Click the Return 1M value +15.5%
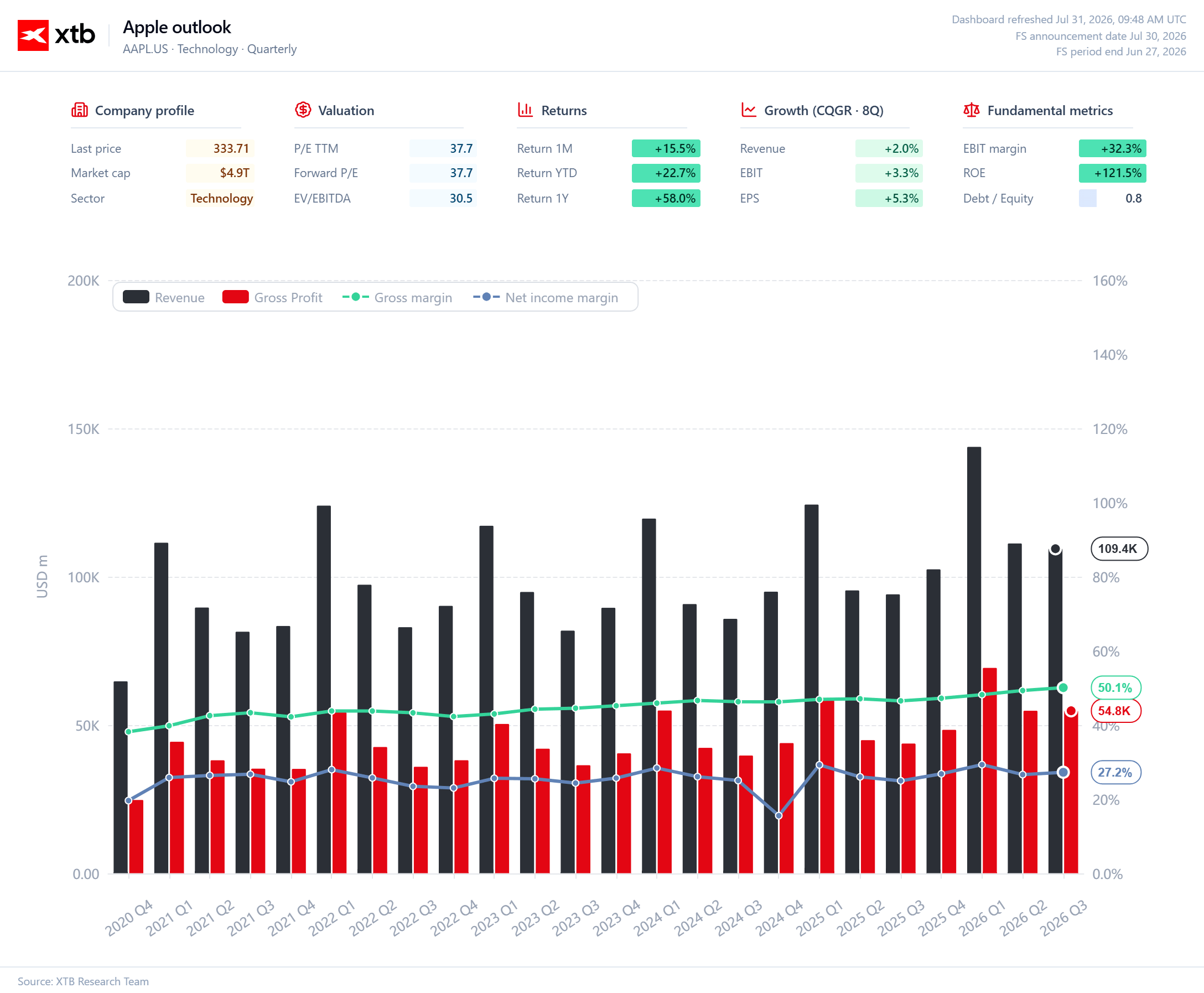 pos(666,149)
